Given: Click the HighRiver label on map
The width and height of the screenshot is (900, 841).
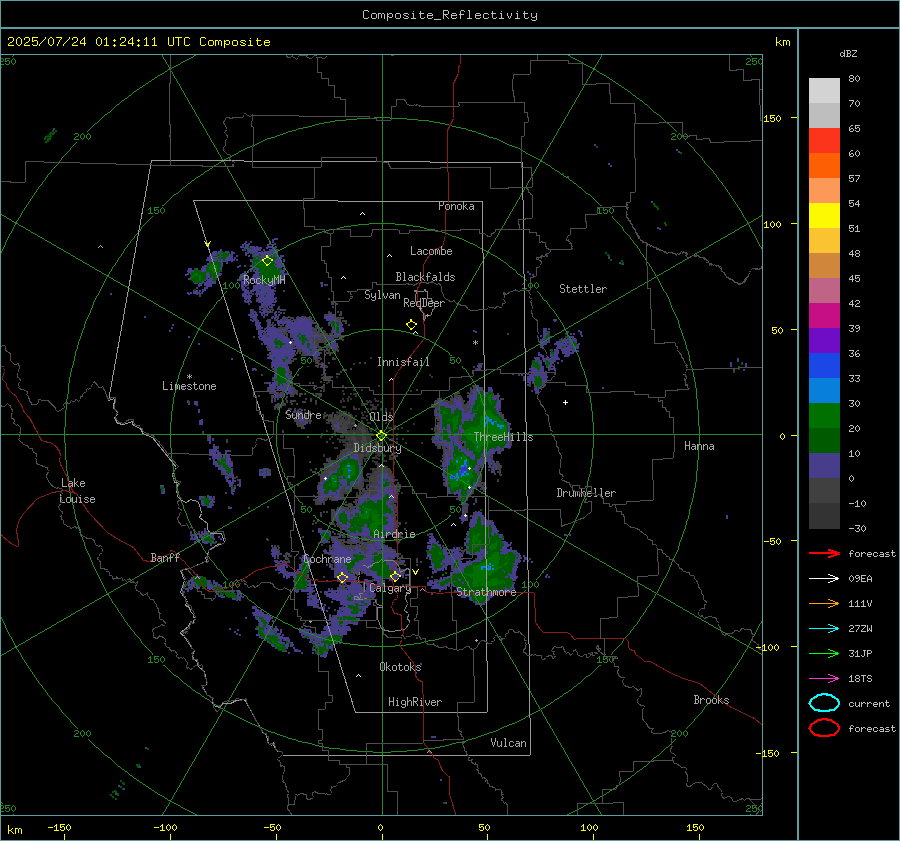Looking at the screenshot, I should pyautogui.click(x=415, y=702).
